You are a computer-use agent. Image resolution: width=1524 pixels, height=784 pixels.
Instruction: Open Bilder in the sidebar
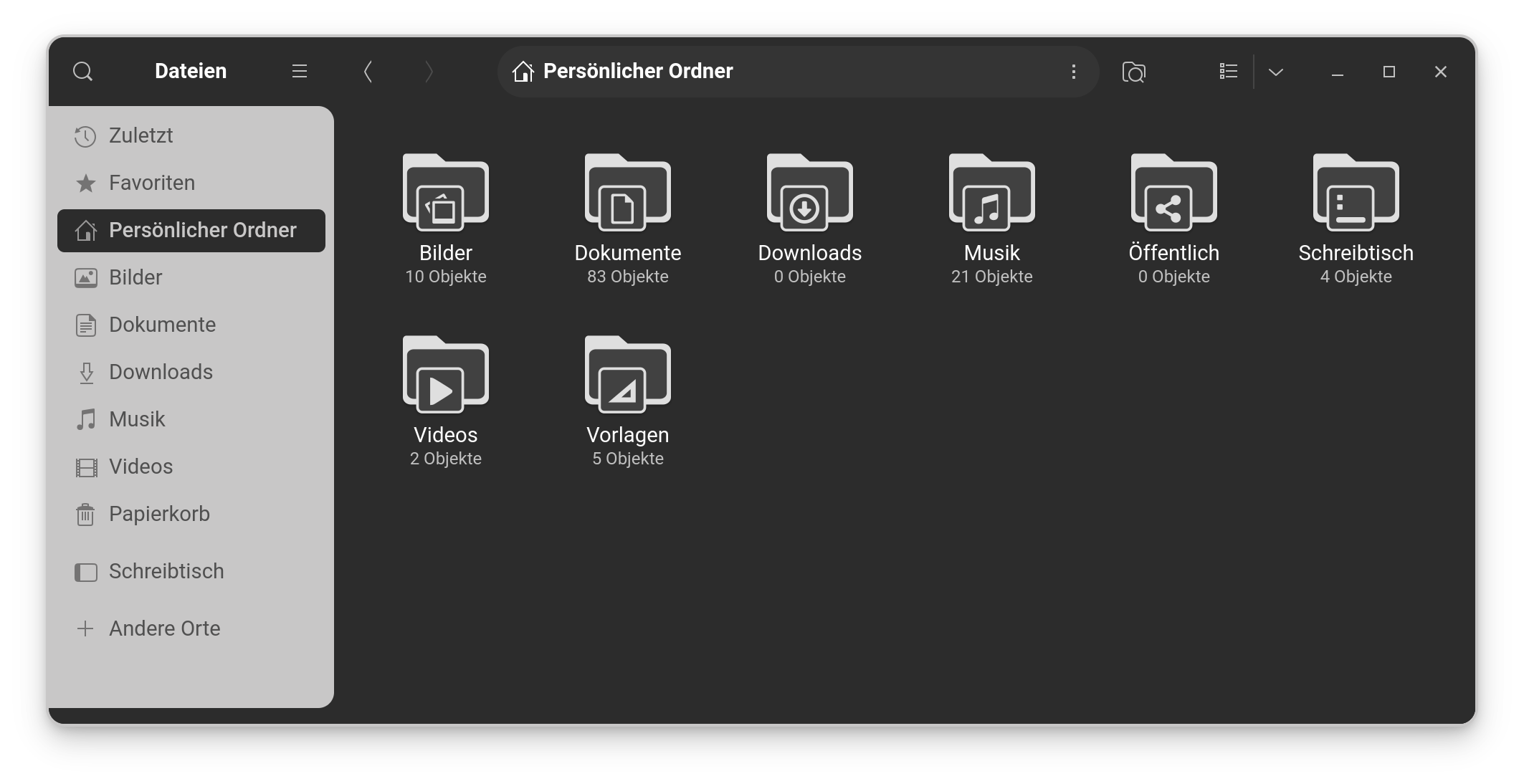tap(191, 277)
